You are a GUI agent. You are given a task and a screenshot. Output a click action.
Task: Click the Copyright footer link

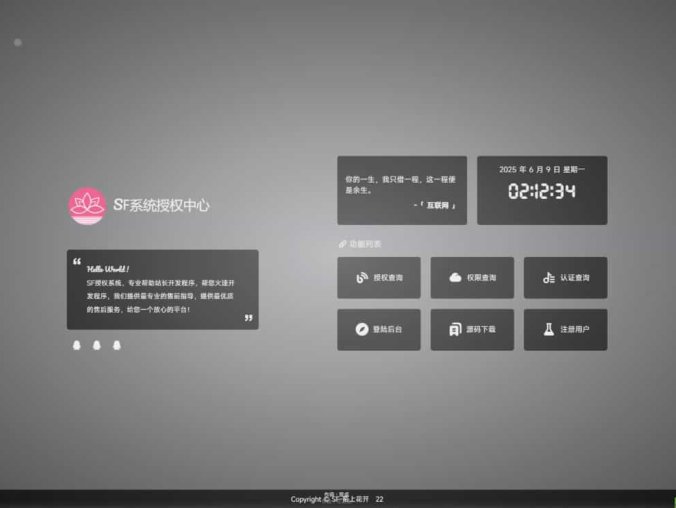pos(336,499)
